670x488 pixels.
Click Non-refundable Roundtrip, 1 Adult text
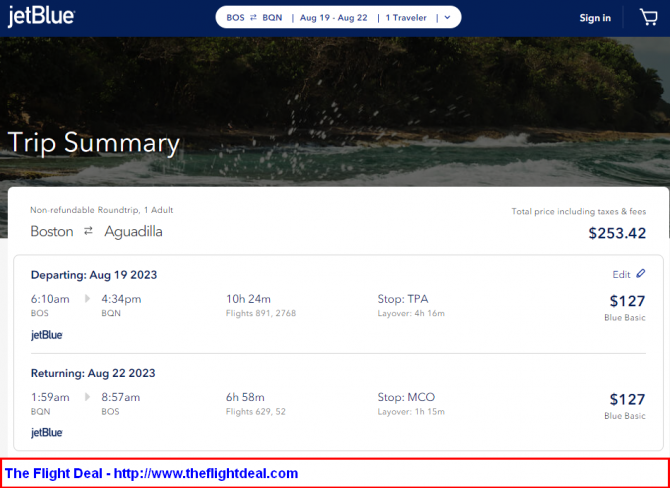click(102, 210)
